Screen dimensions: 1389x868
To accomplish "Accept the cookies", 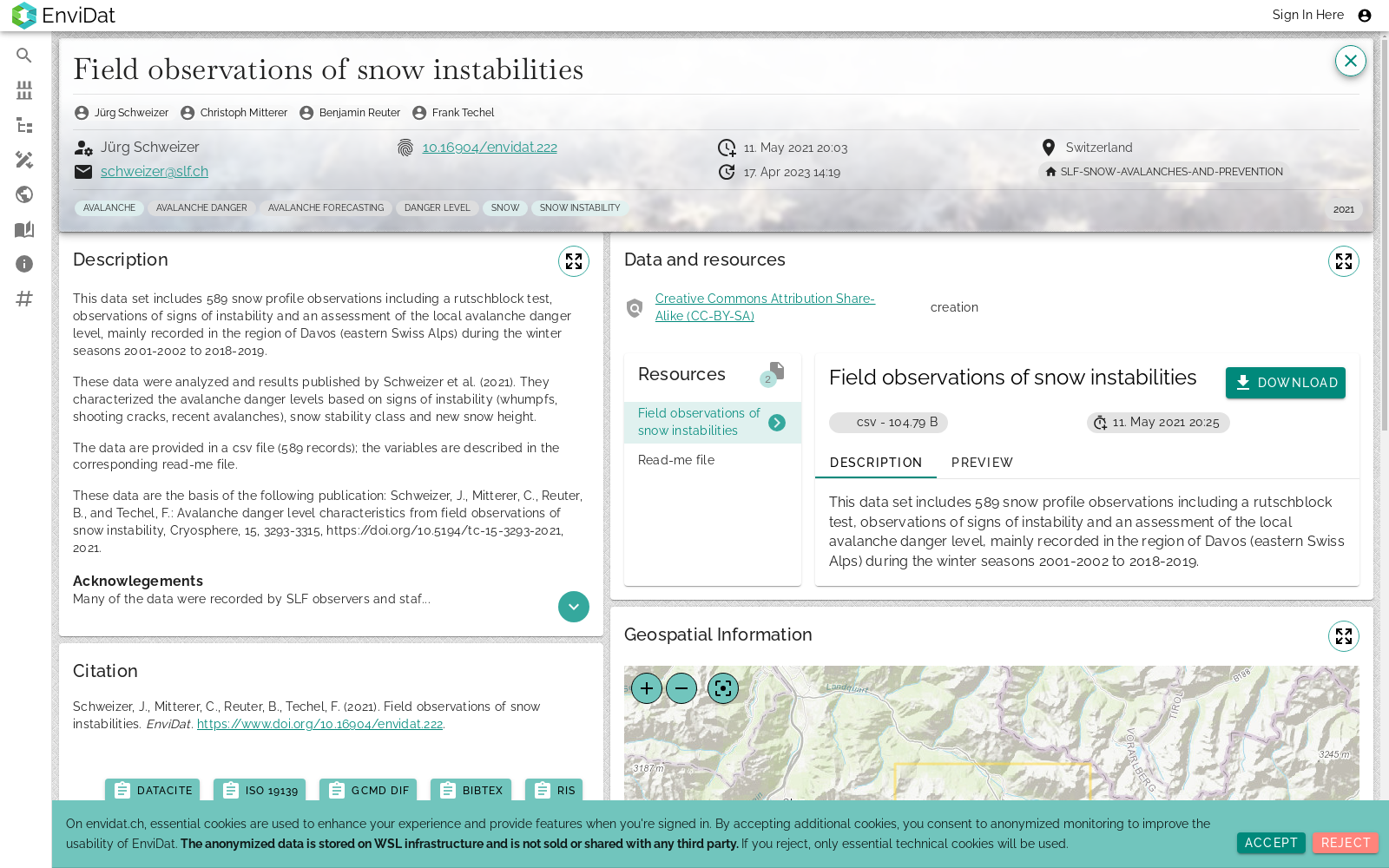I will click(1271, 843).
